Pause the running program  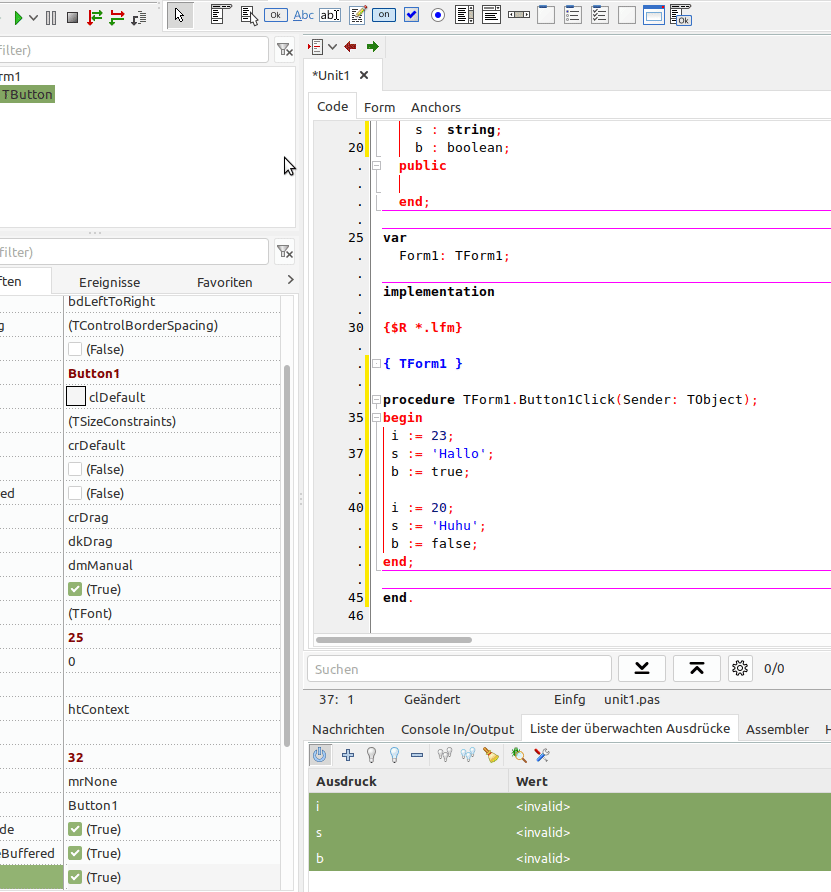[51, 18]
